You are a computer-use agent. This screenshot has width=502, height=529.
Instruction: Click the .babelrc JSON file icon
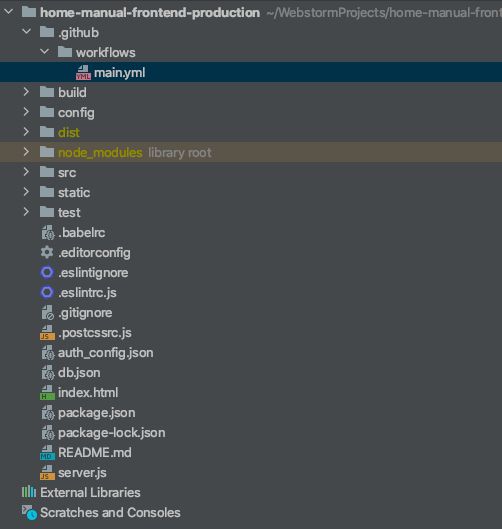pyautogui.click(x=48, y=233)
